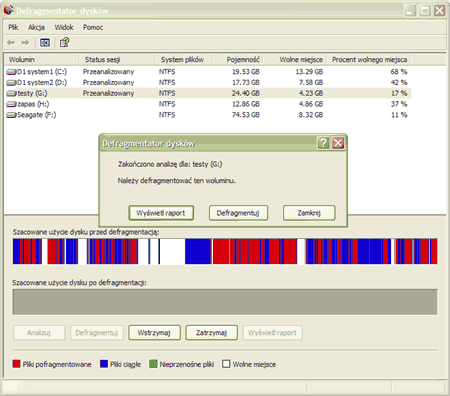450x396 pixels.
Task: Click the white Wolne miejsce legend swatch
Action: 226,364
